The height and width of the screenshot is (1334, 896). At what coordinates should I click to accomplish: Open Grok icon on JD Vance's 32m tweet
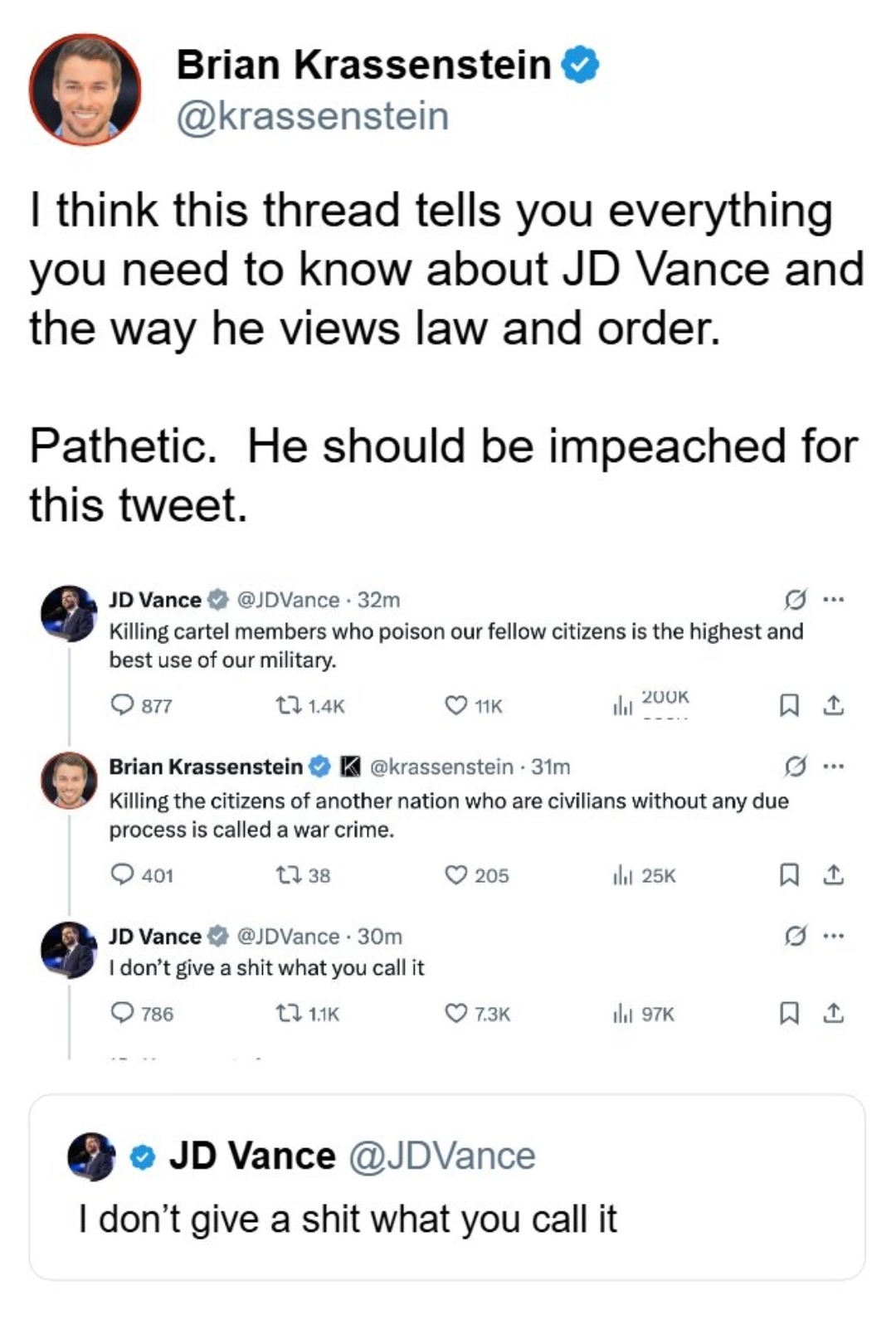pos(795,599)
